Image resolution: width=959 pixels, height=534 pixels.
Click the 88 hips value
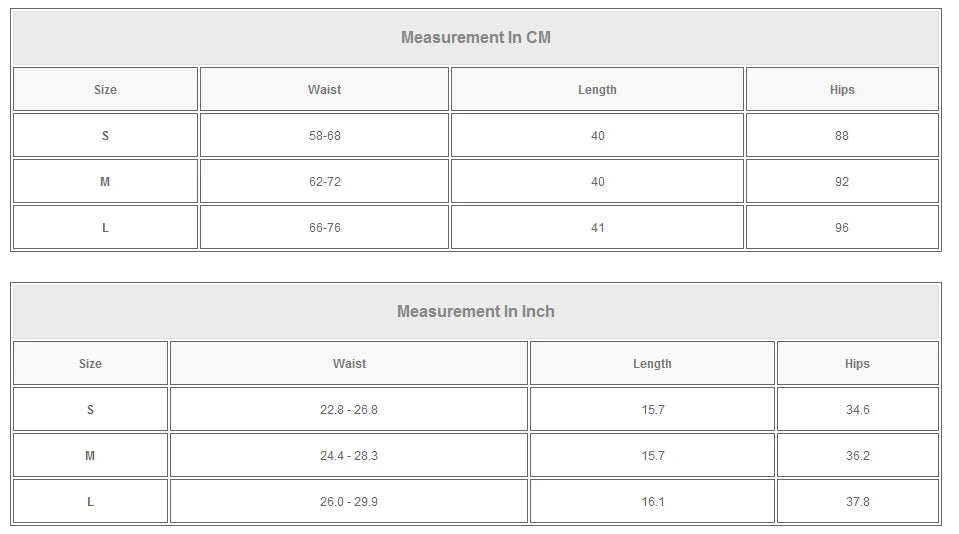[x=842, y=136]
